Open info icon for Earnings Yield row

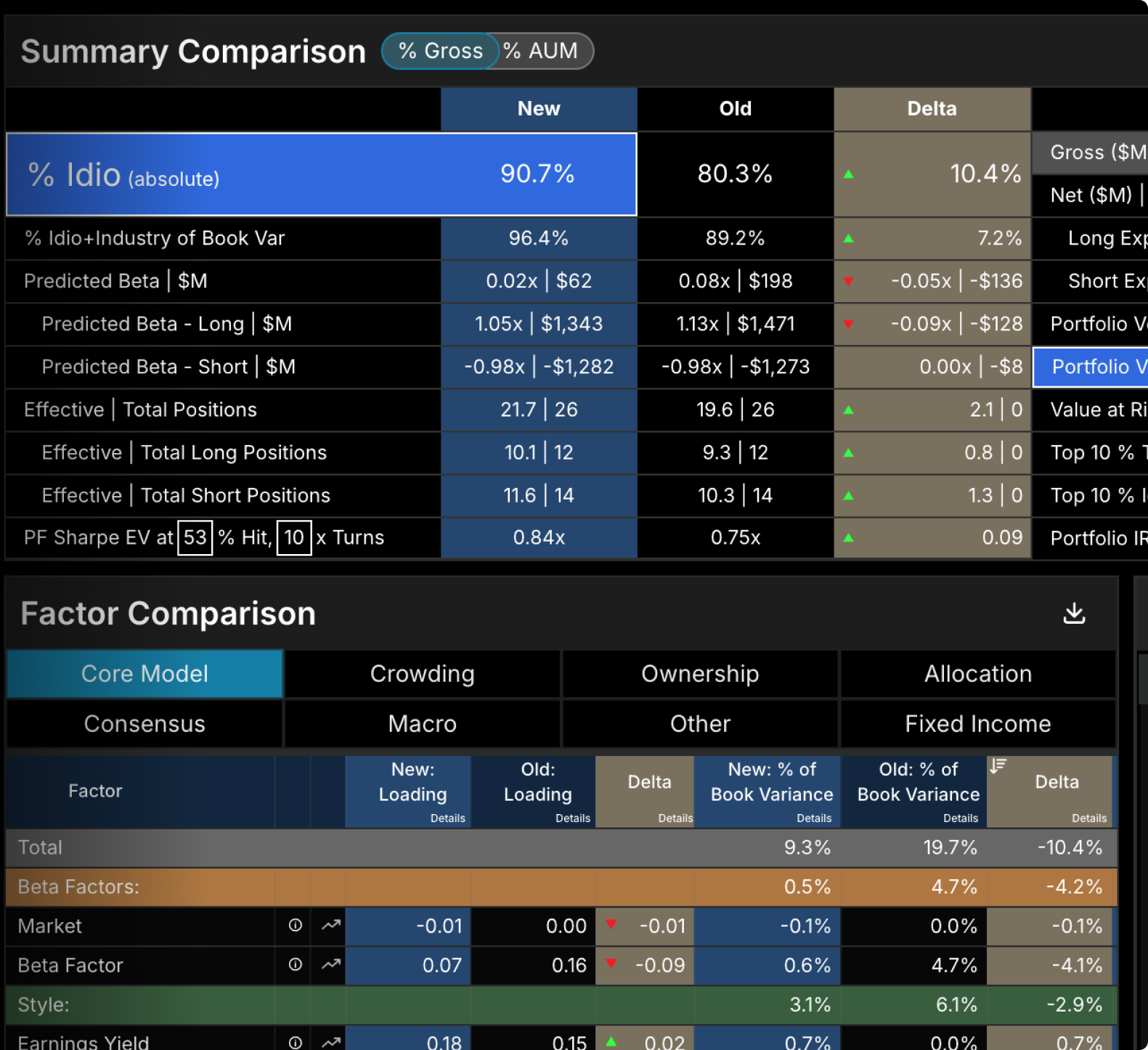295,1042
